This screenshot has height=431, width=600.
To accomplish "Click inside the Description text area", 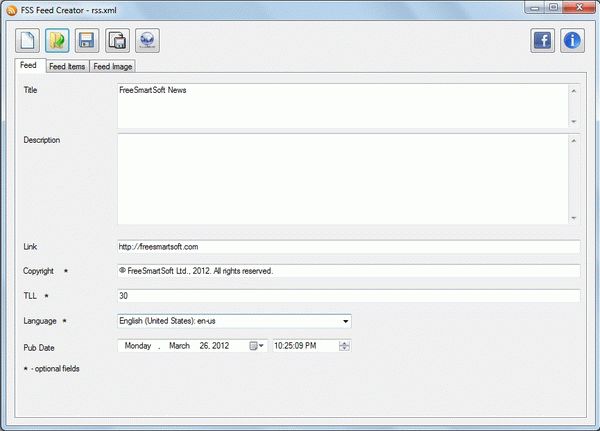I will (343, 179).
